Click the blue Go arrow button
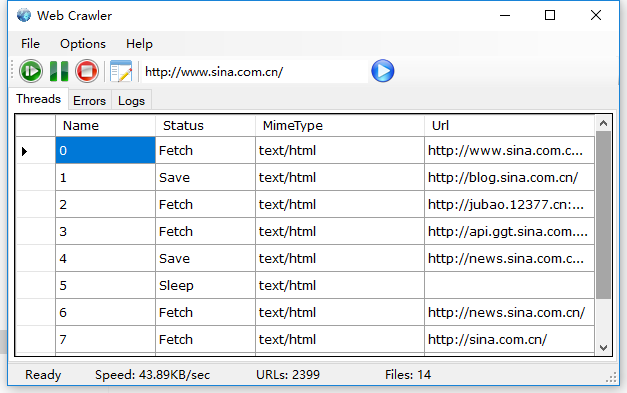627x393 pixels. [x=383, y=71]
